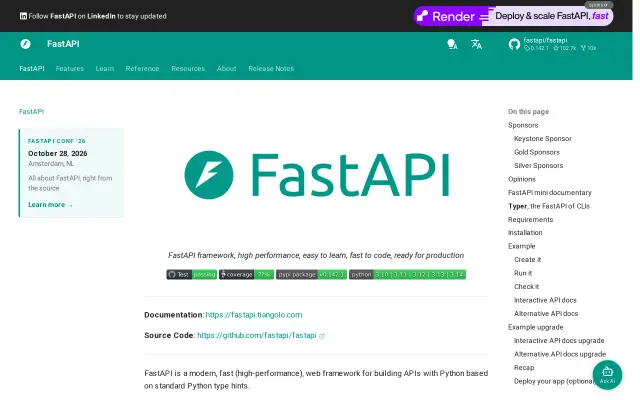
Task: Jump to Silver Sponsors section
Action: [538, 165]
